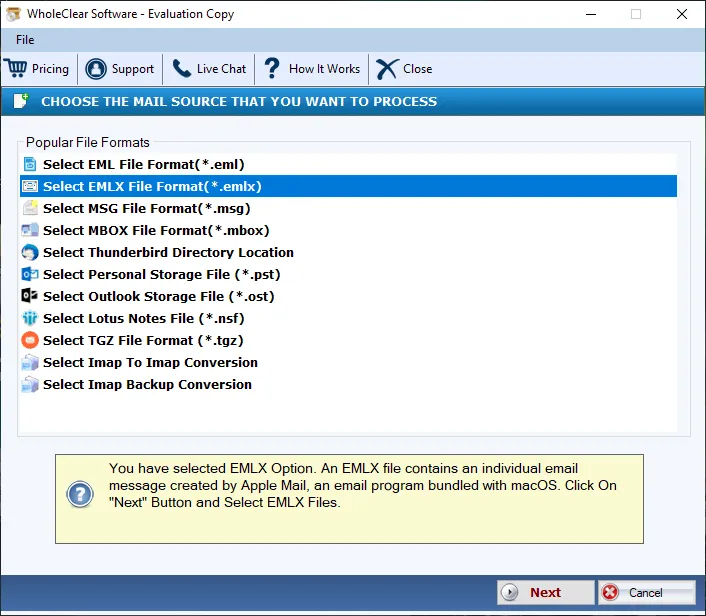
Task: Select Personal Storage File (*.pst) row
Action: point(348,274)
